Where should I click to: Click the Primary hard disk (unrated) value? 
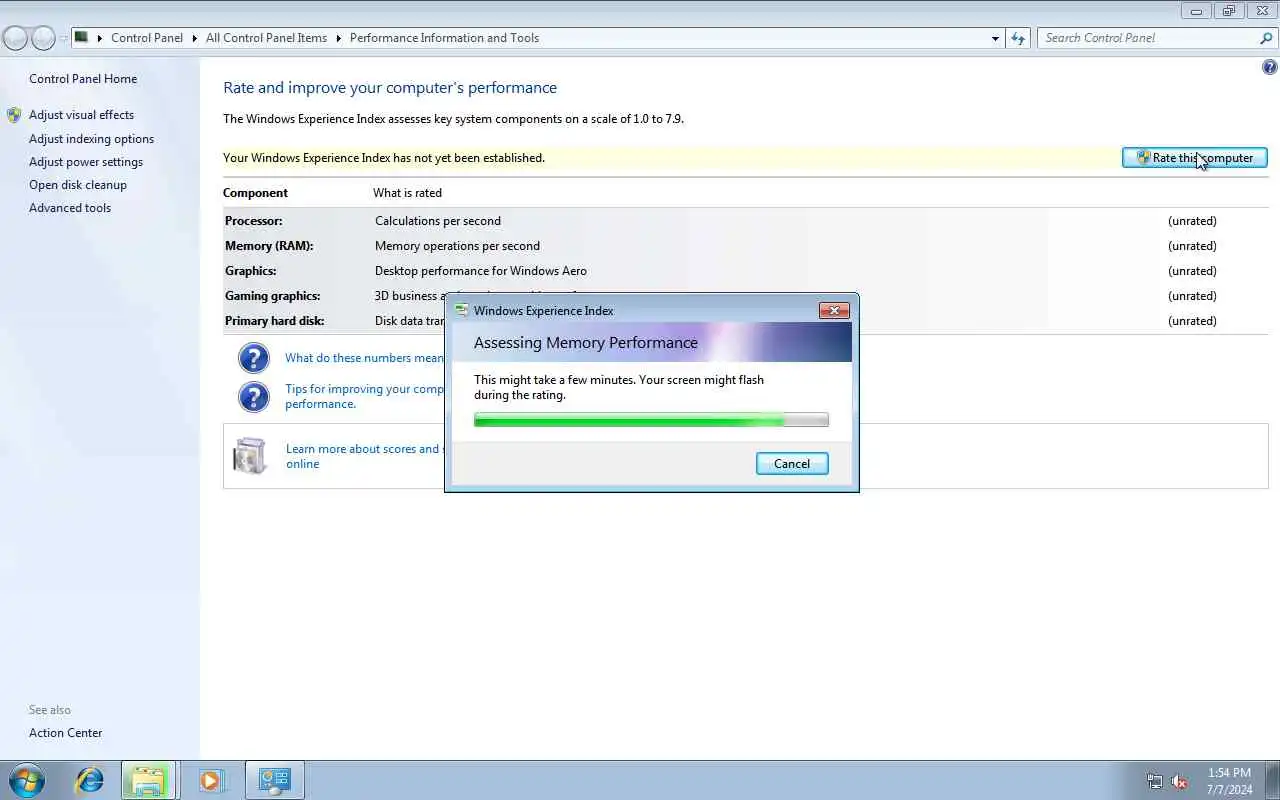(x=1192, y=321)
